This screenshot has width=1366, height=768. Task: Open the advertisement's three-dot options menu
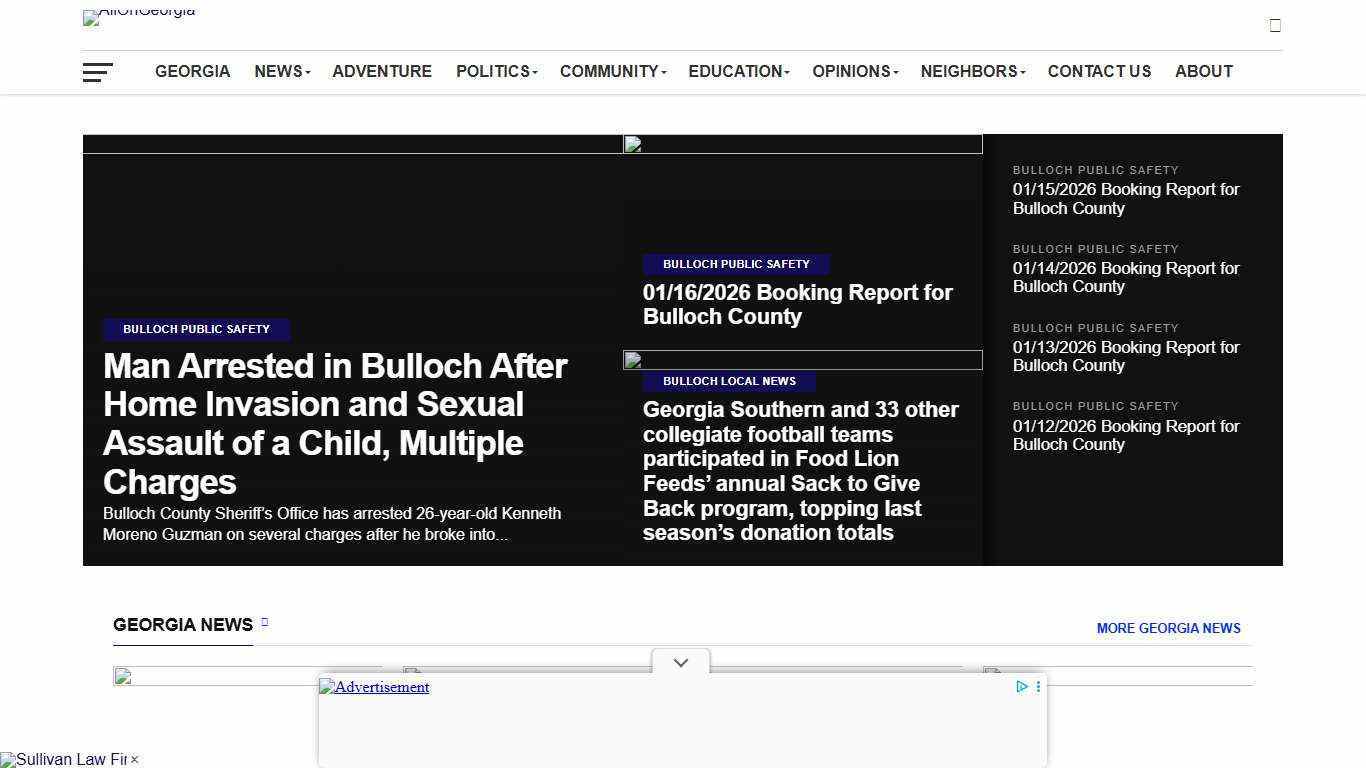[1038, 687]
